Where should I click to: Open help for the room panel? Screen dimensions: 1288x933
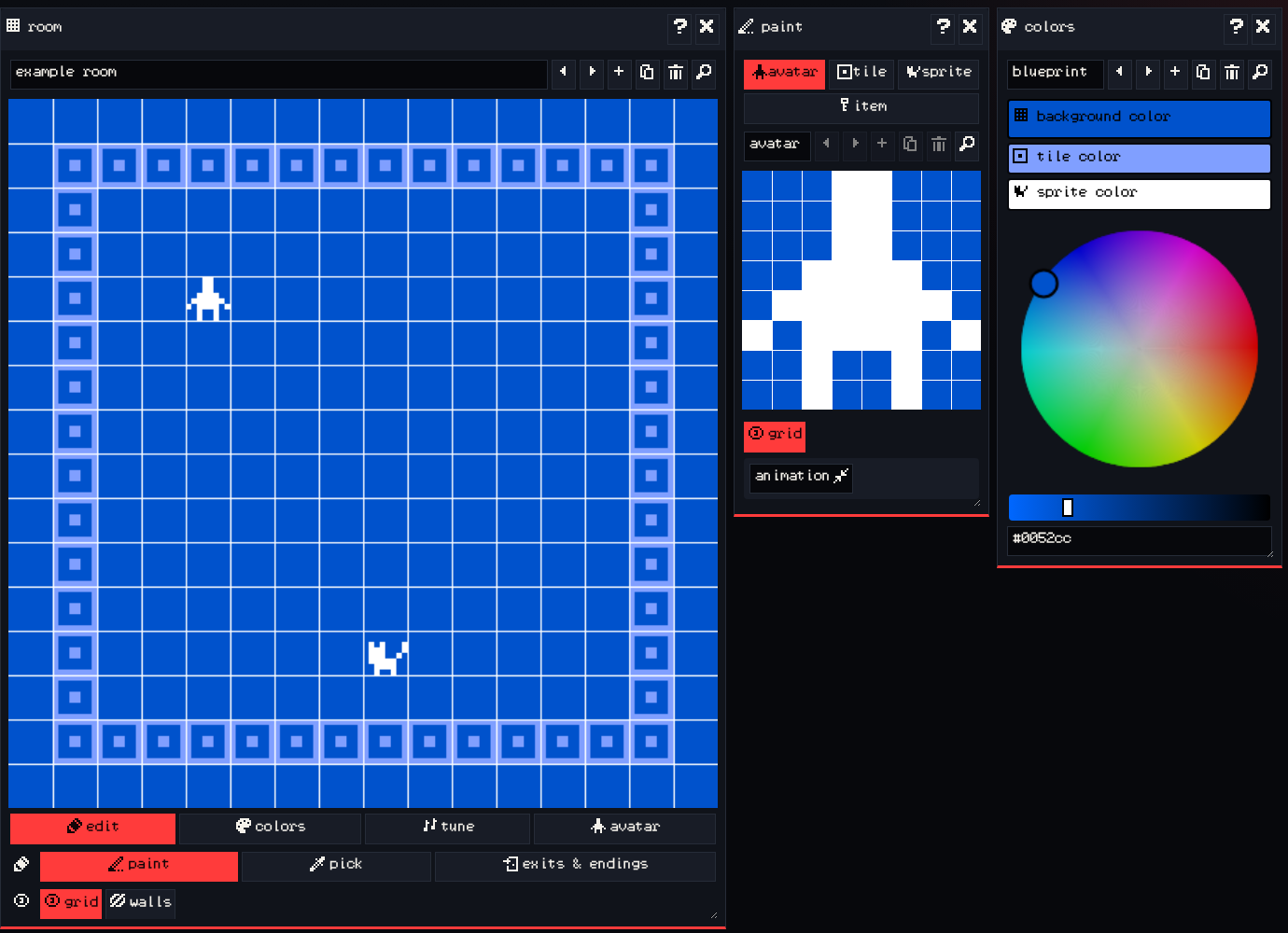[679, 27]
